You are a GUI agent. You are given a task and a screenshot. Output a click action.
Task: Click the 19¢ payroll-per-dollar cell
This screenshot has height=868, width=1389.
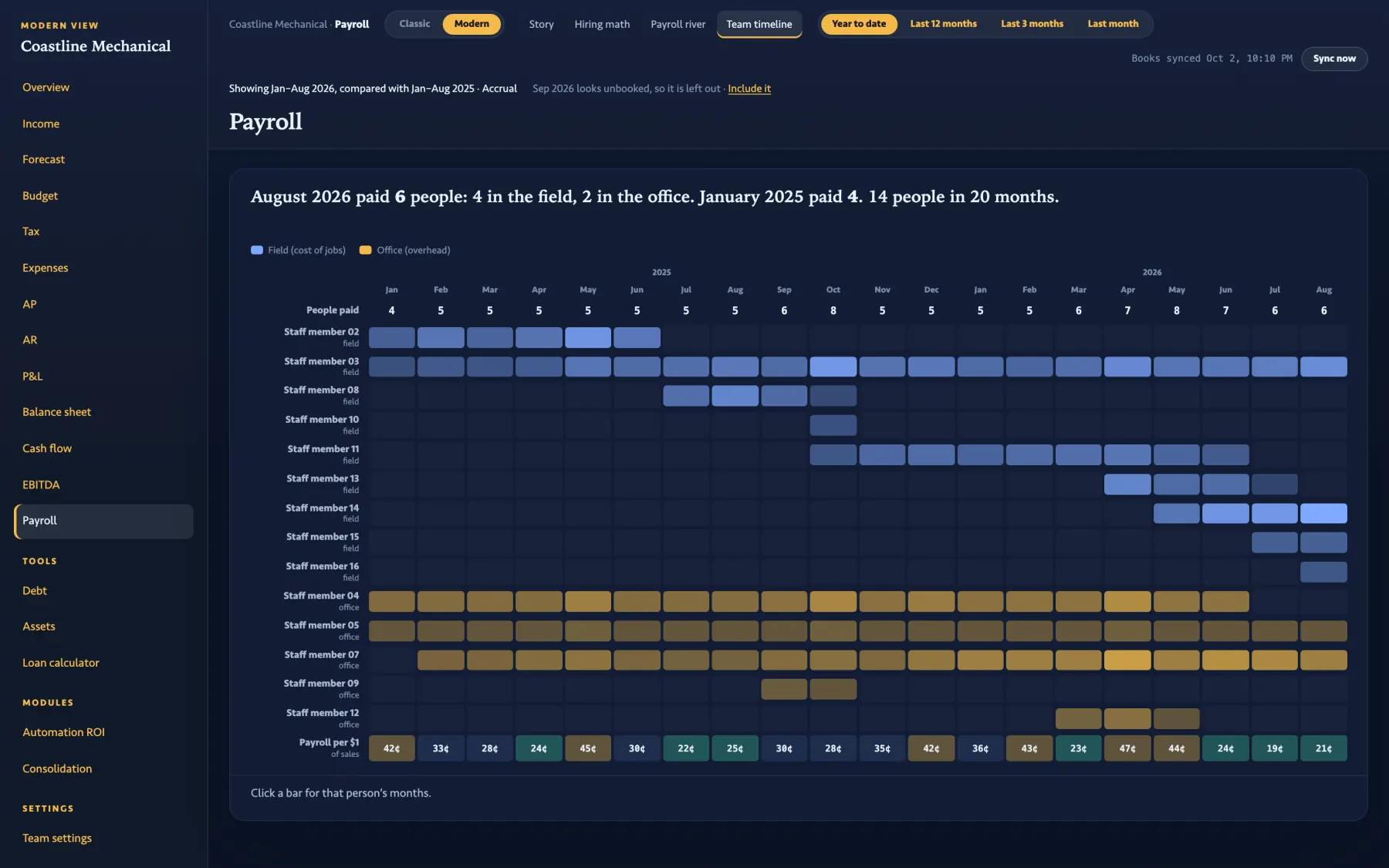[x=1275, y=748]
